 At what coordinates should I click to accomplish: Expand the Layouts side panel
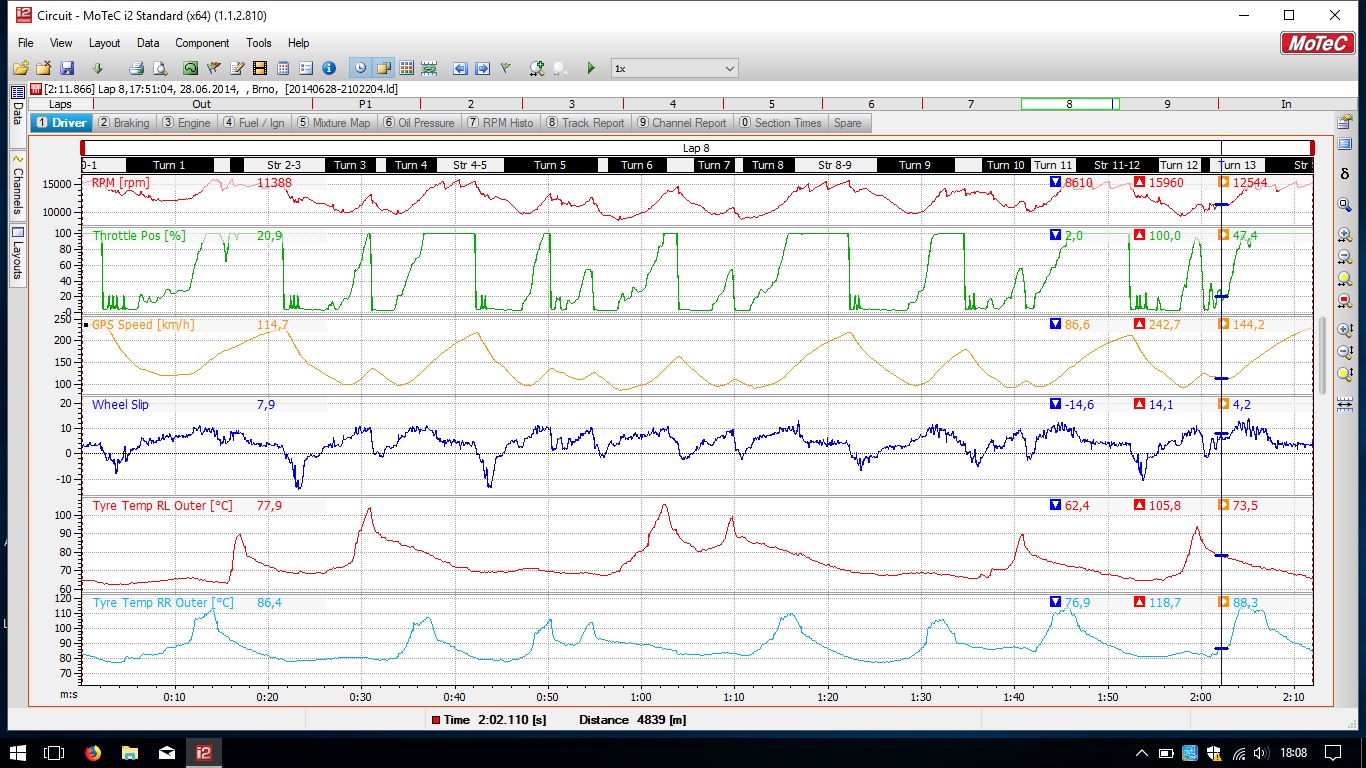click(x=17, y=254)
